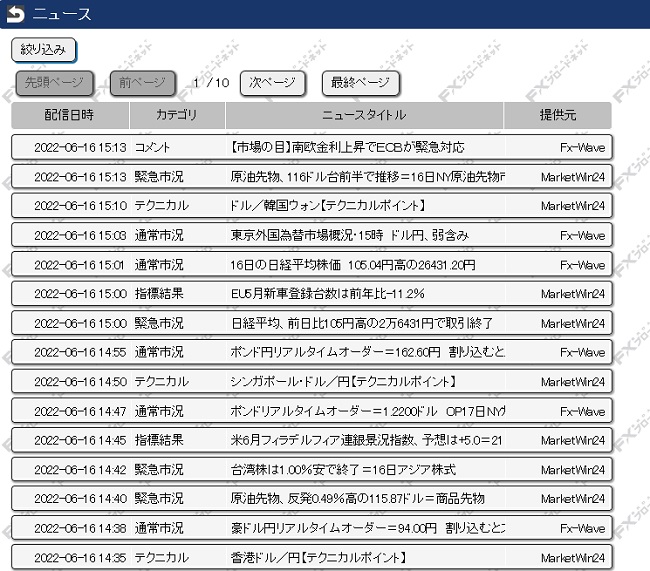The width and height of the screenshot is (650, 571).
Task: Click the page indicator 1 / 10
Action: coord(211,83)
